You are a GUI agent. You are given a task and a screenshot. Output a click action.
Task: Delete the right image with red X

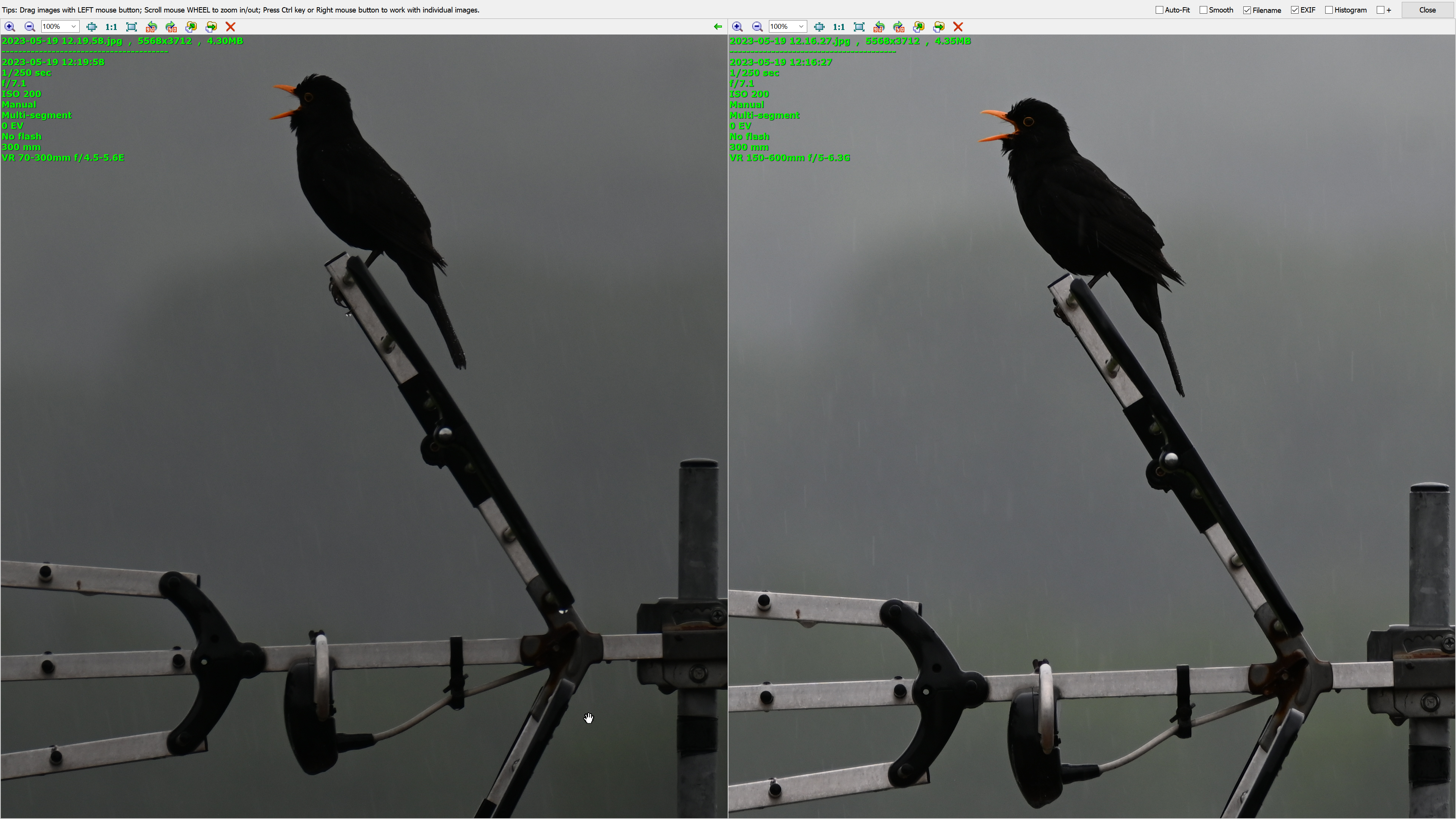tap(958, 27)
